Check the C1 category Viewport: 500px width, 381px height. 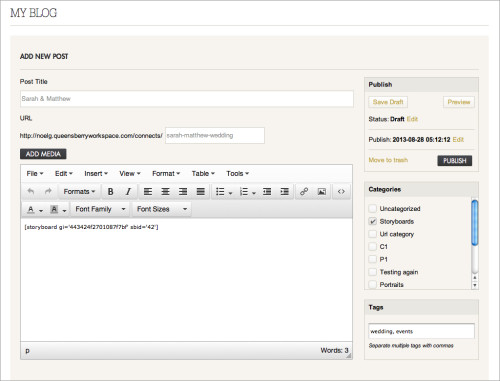(372, 246)
